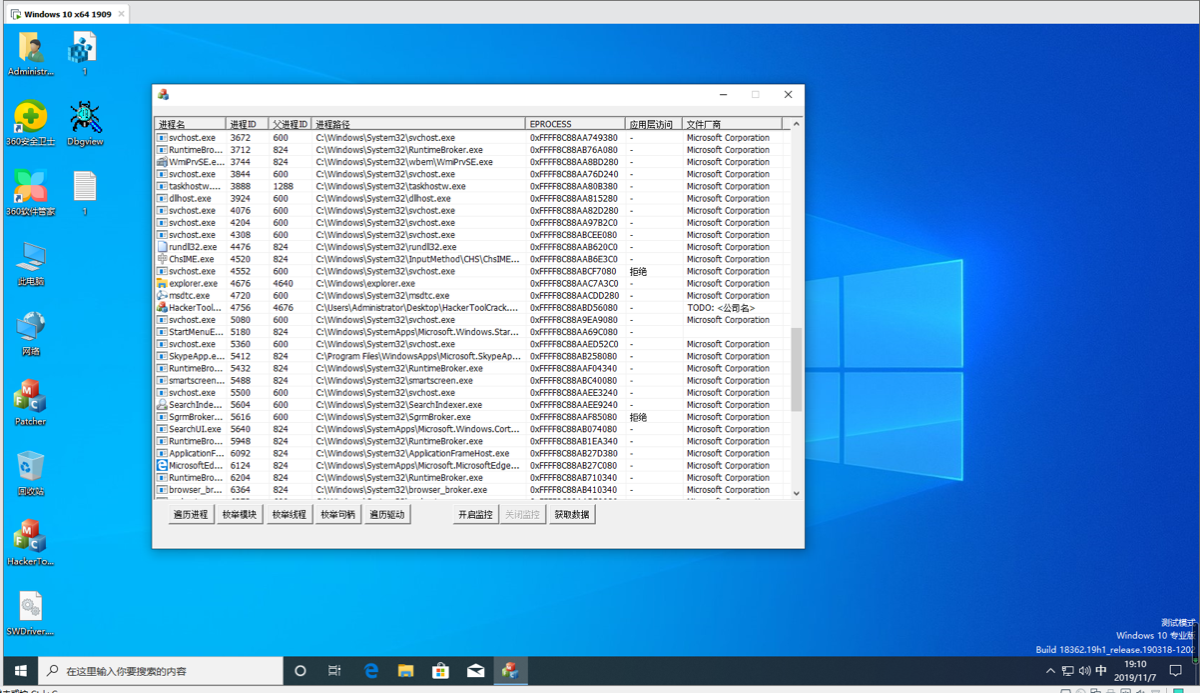This screenshot has height=693, width=1200.
Task: Select the SearchIndexer process row
Action: tap(472, 405)
